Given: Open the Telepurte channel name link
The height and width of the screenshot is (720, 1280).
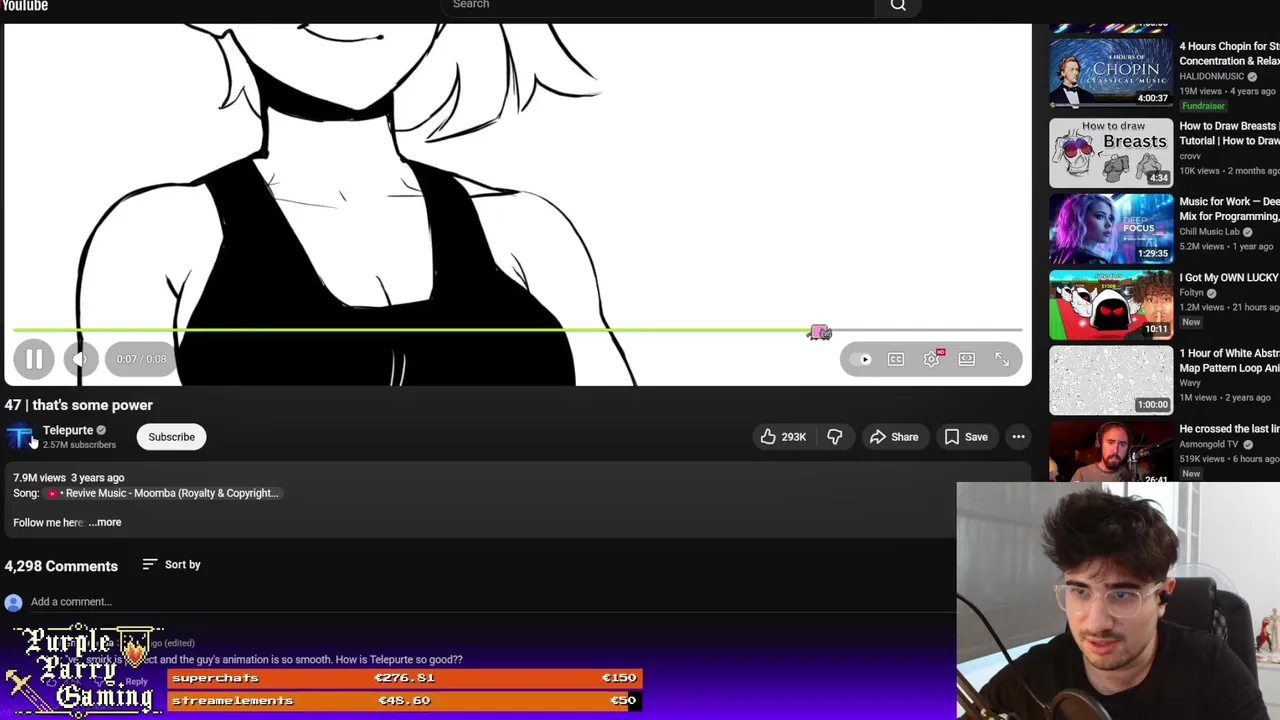Looking at the screenshot, I should 68,430.
